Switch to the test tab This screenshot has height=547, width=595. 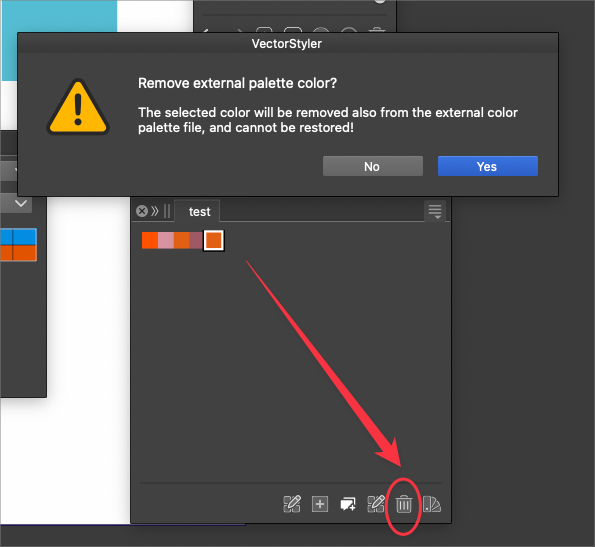199,212
